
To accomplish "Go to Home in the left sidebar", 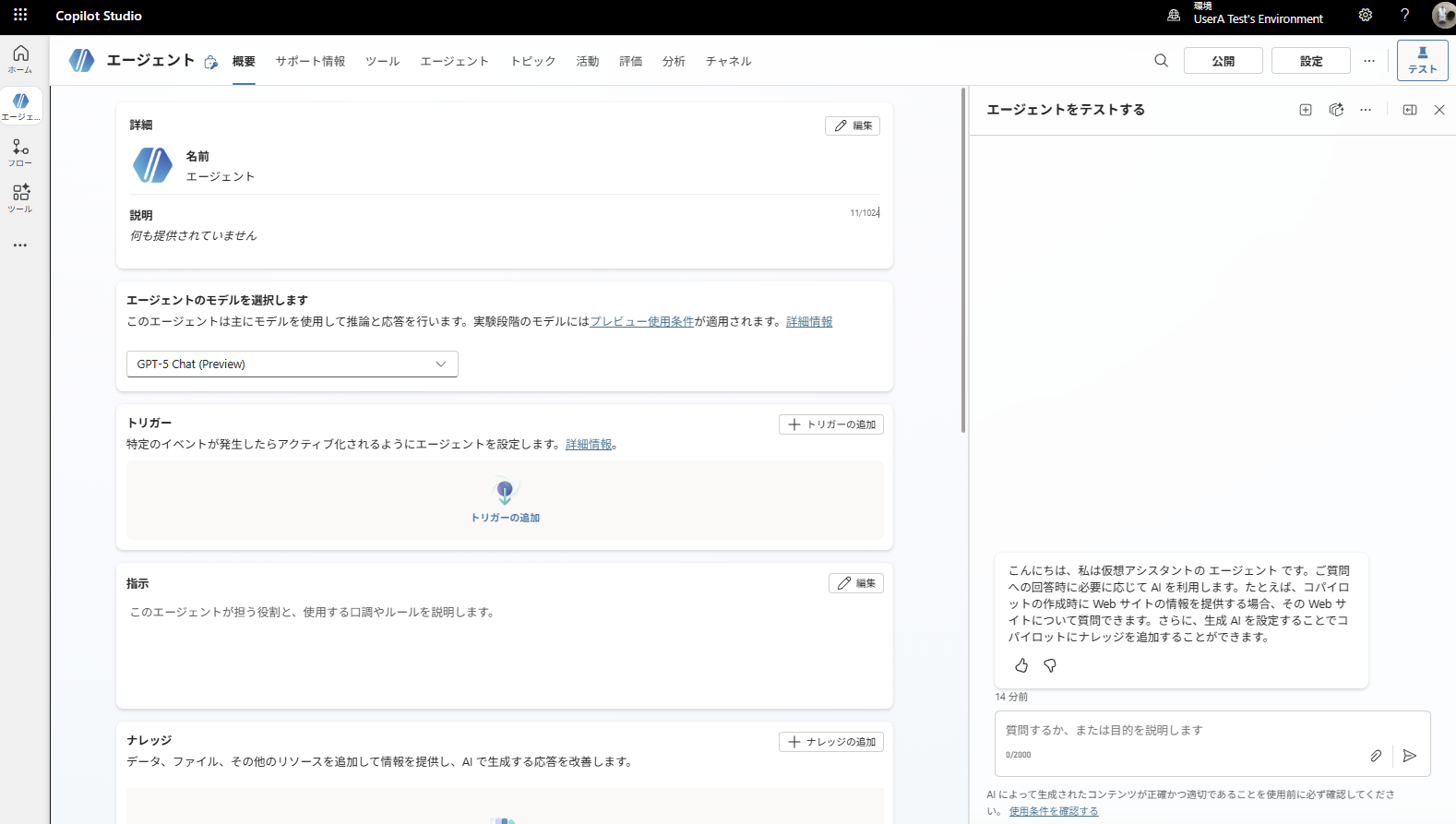I will 20,58.
